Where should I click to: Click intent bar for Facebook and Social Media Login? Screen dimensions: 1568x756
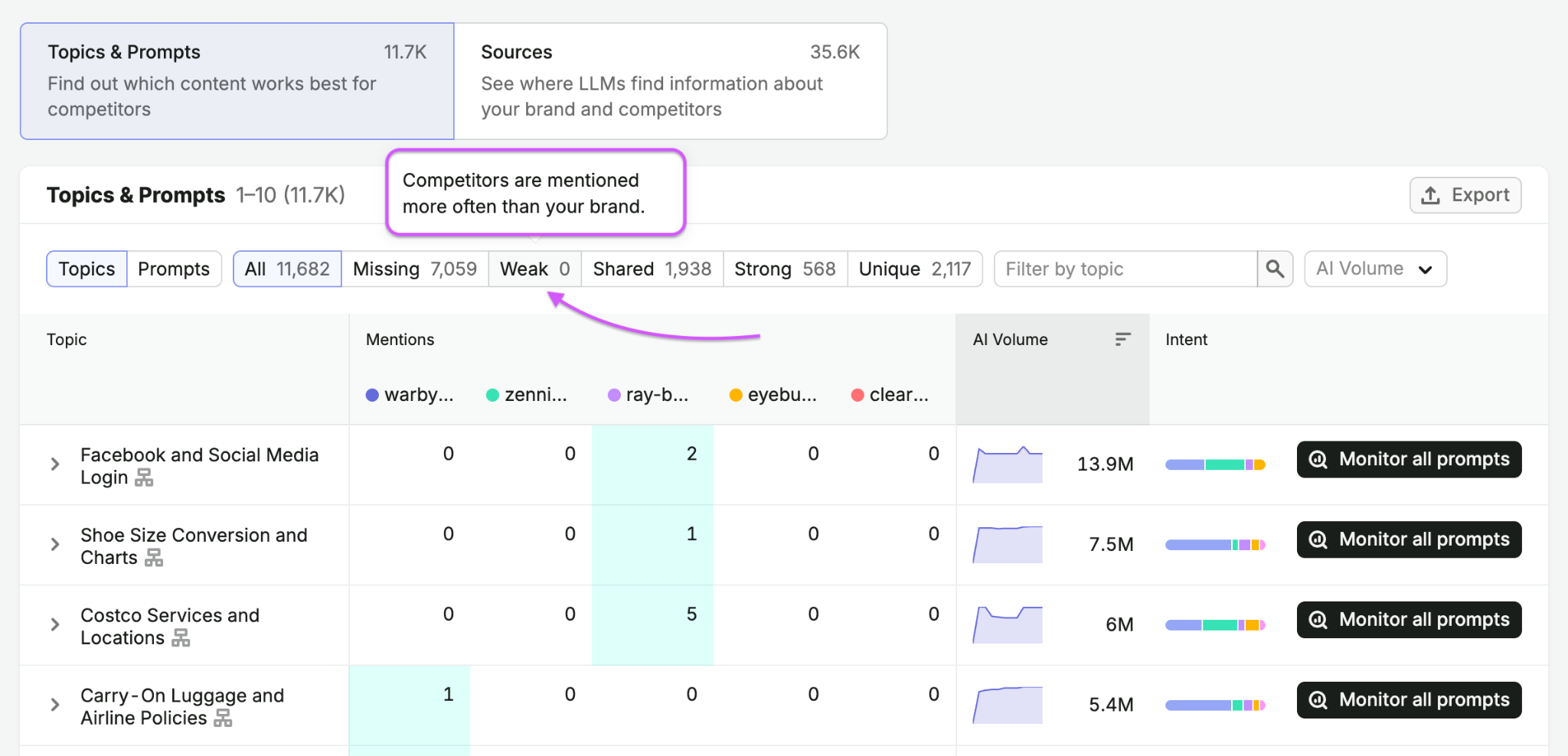(x=1215, y=464)
